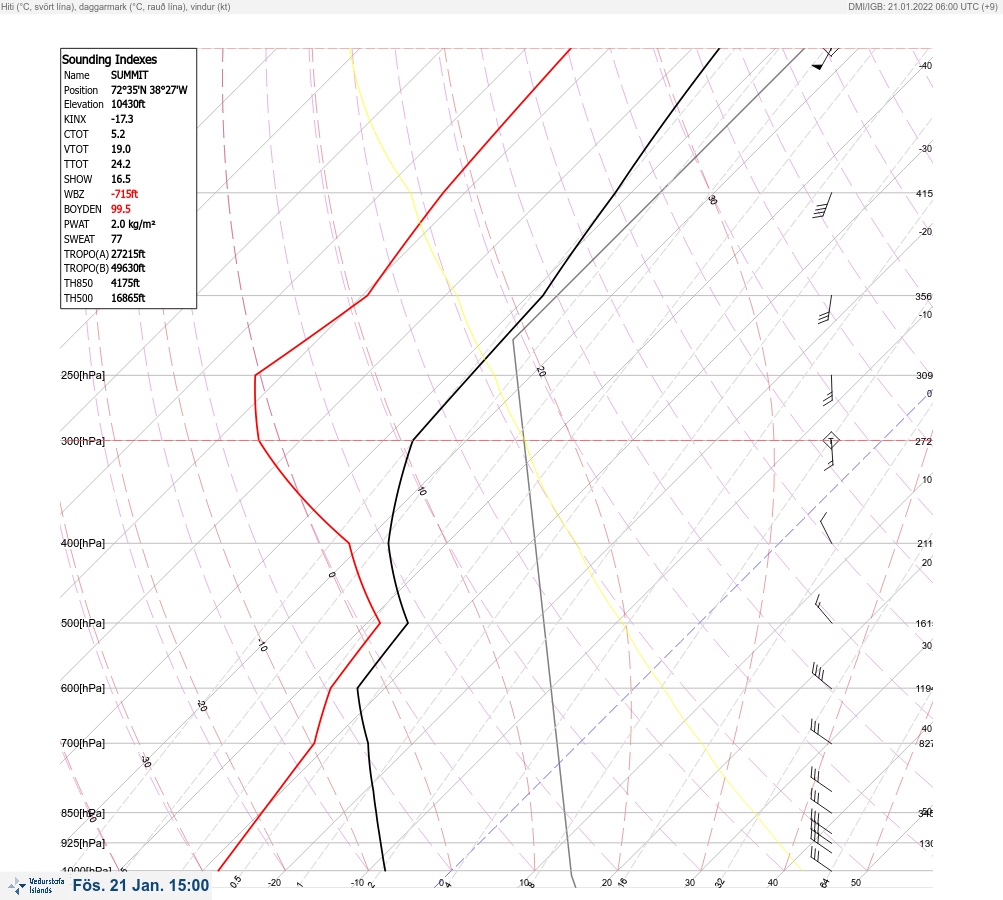The width and height of the screenshot is (1003, 900).
Task: Click the red BOYDEN value 99.5
Action: 121,209
